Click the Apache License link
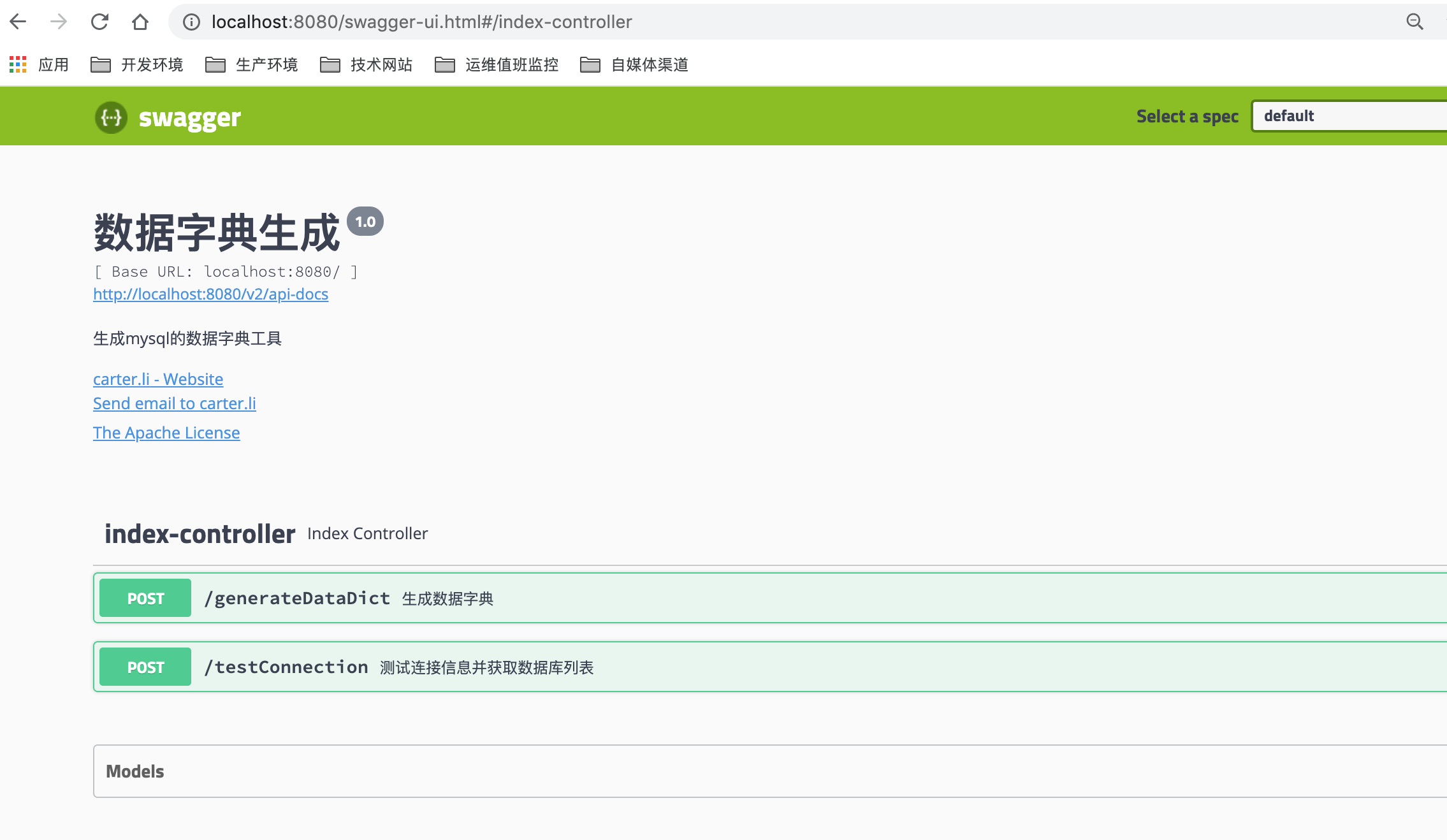This screenshot has width=1447, height=840. point(166,432)
